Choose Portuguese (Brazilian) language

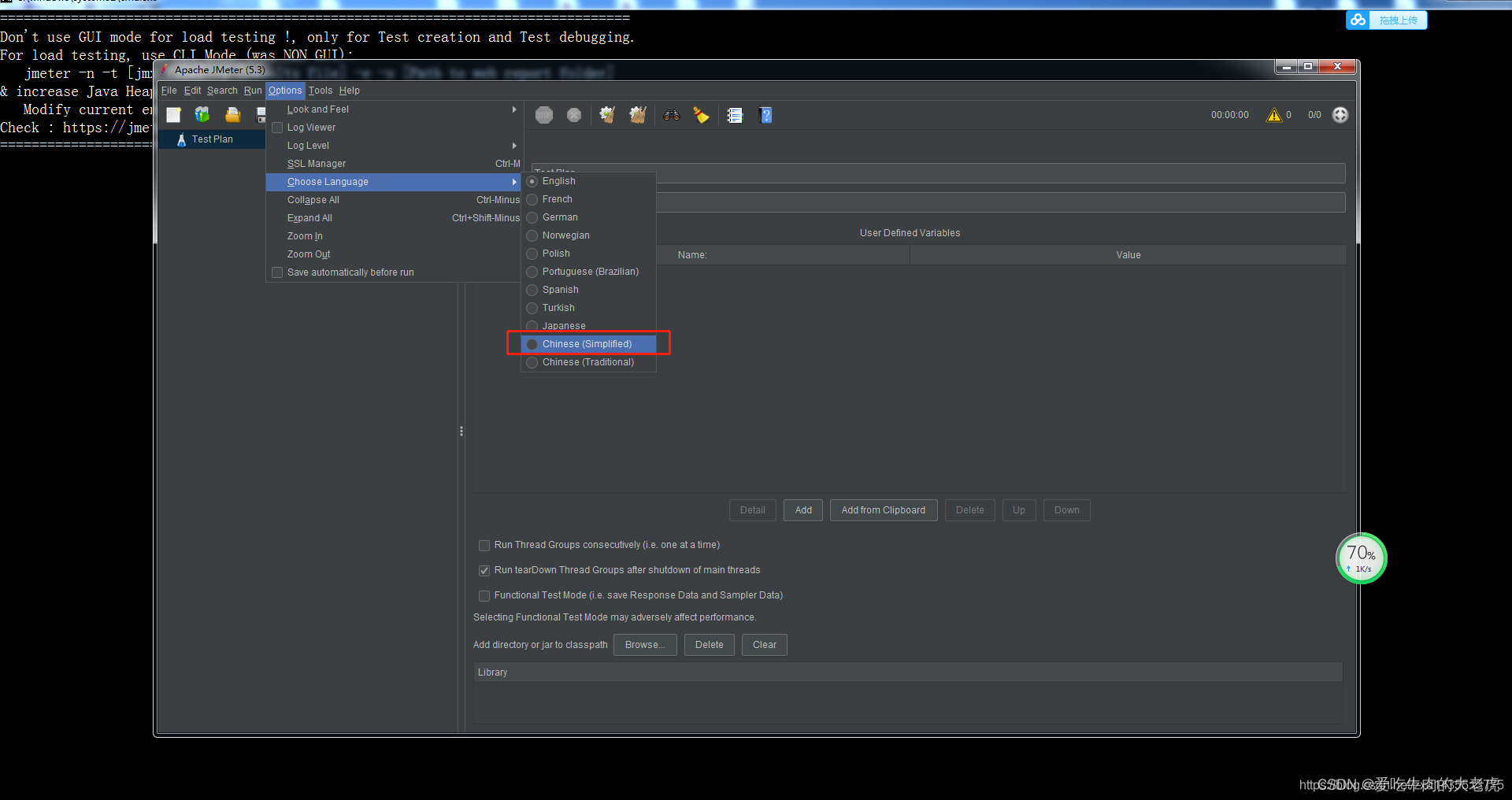click(588, 272)
